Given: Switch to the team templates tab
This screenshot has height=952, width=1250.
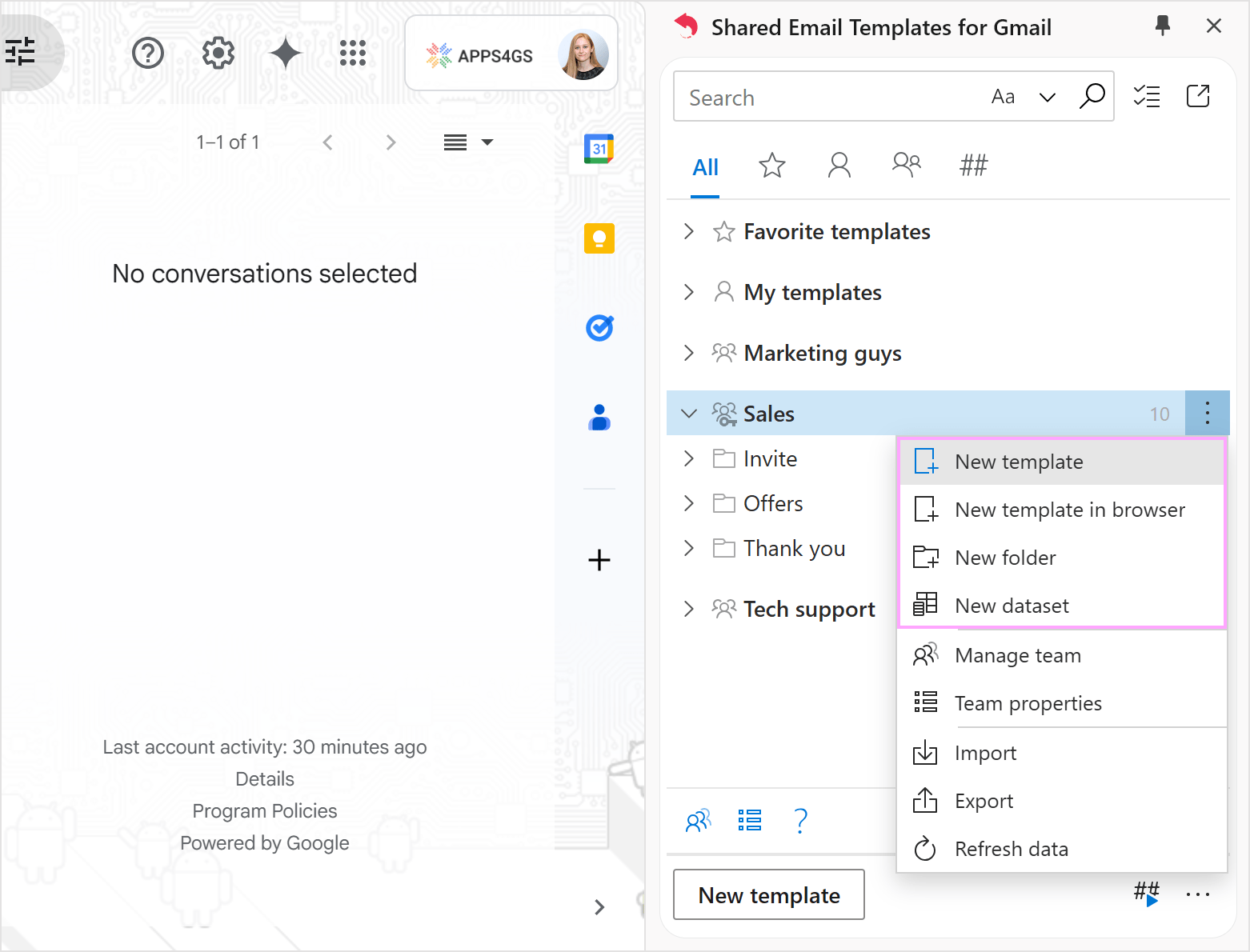Looking at the screenshot, I should (907, 166).
